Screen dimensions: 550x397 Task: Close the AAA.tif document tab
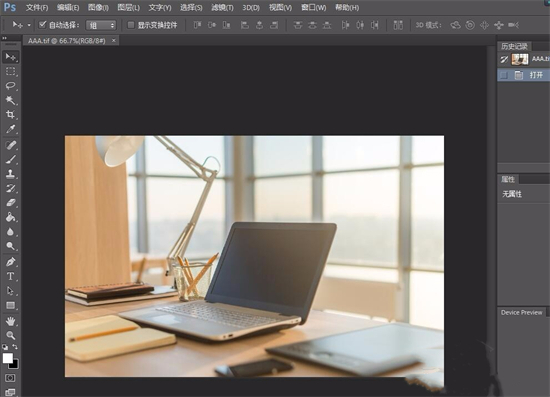tap(113, 40)
